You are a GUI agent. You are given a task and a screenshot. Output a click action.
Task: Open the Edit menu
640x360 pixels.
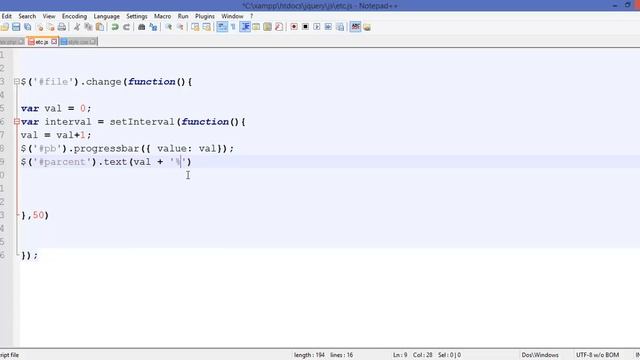7,16
